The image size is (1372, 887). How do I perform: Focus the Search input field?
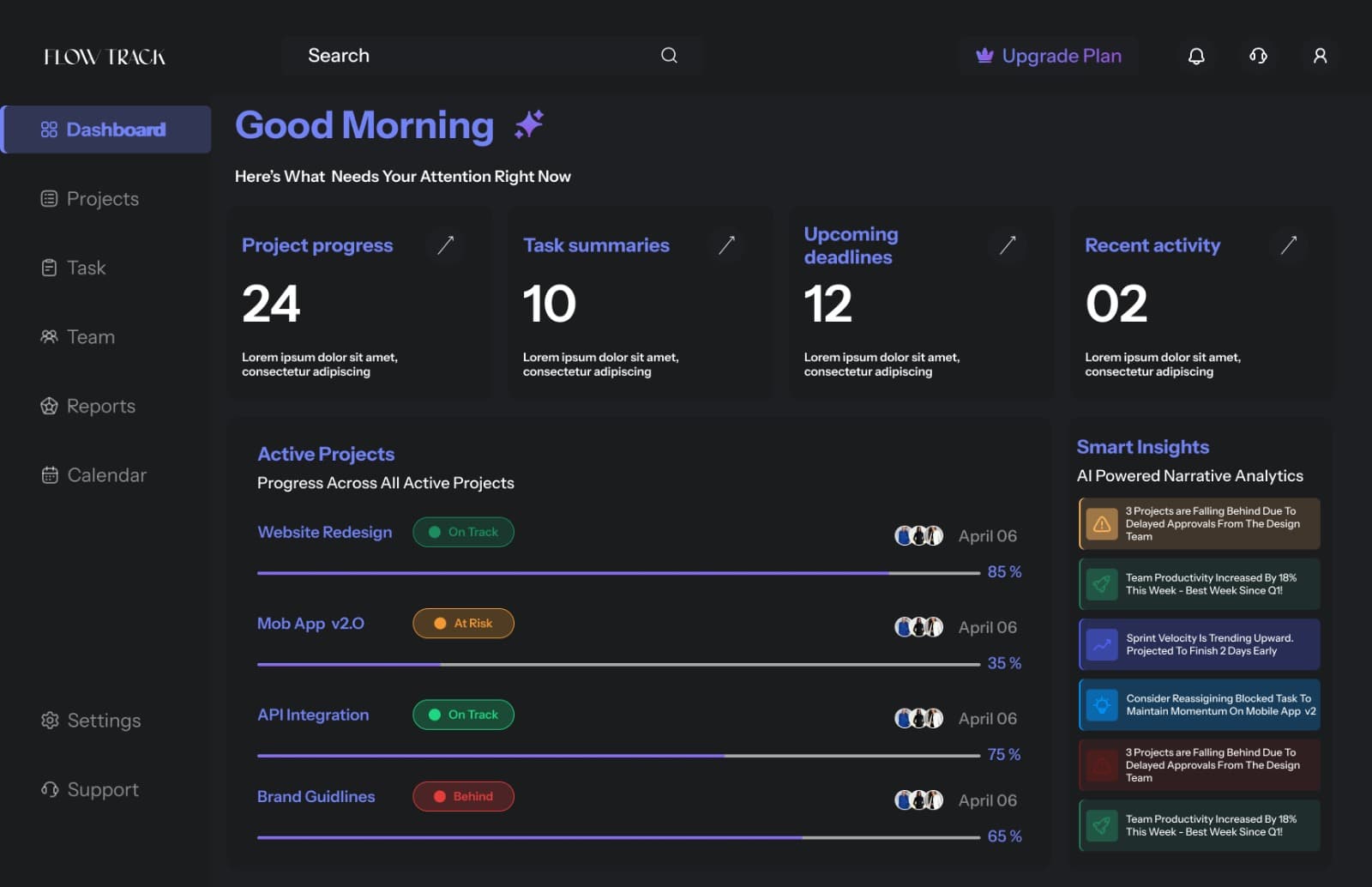click(492, 56)
